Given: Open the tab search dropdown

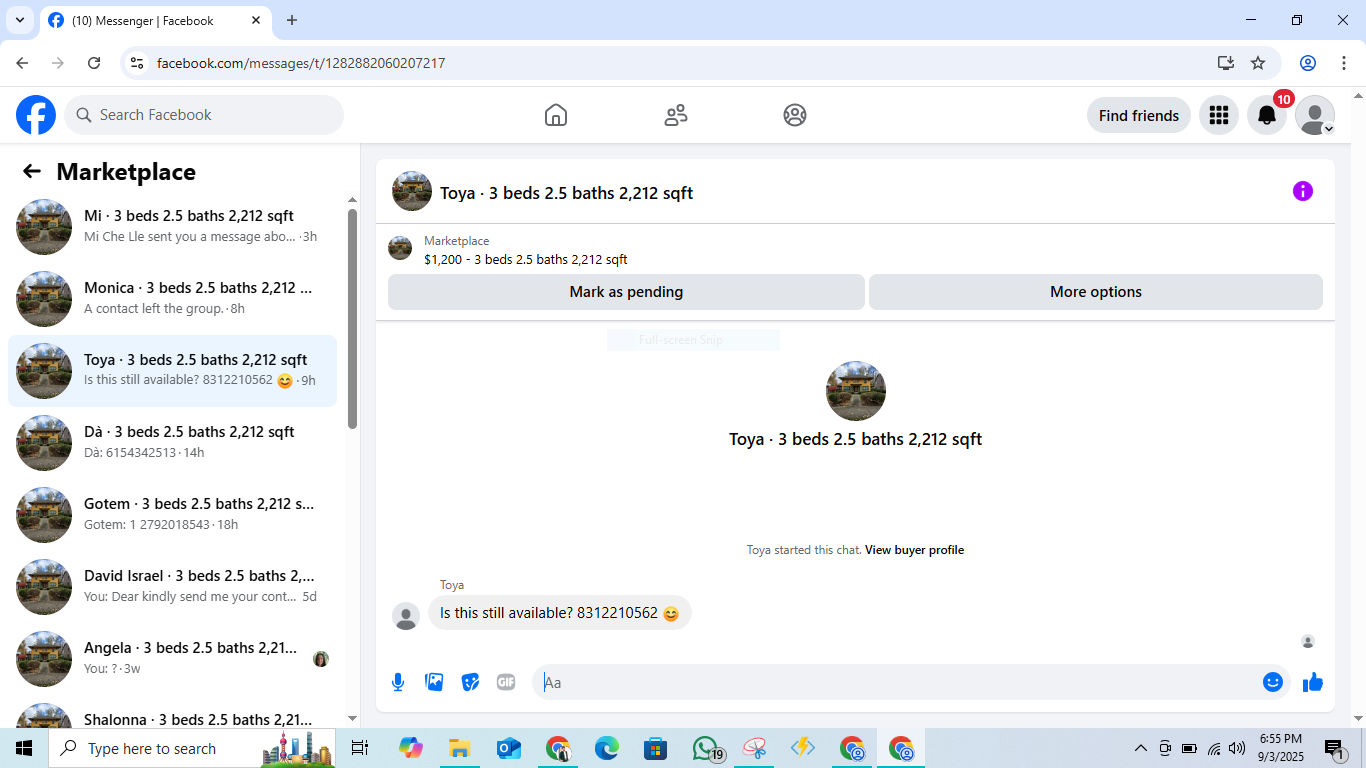Looking at the screenshot, I should (x=19, y=20).
